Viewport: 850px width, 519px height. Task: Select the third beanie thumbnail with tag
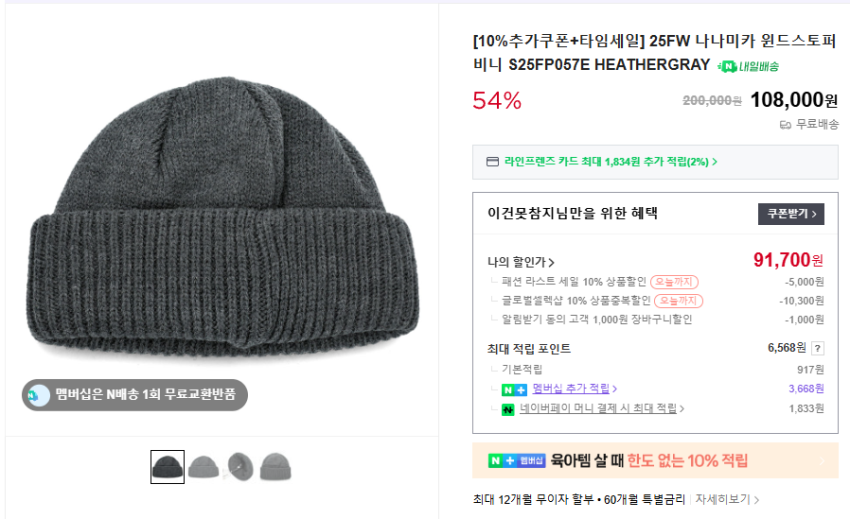(x=240, y=467)
